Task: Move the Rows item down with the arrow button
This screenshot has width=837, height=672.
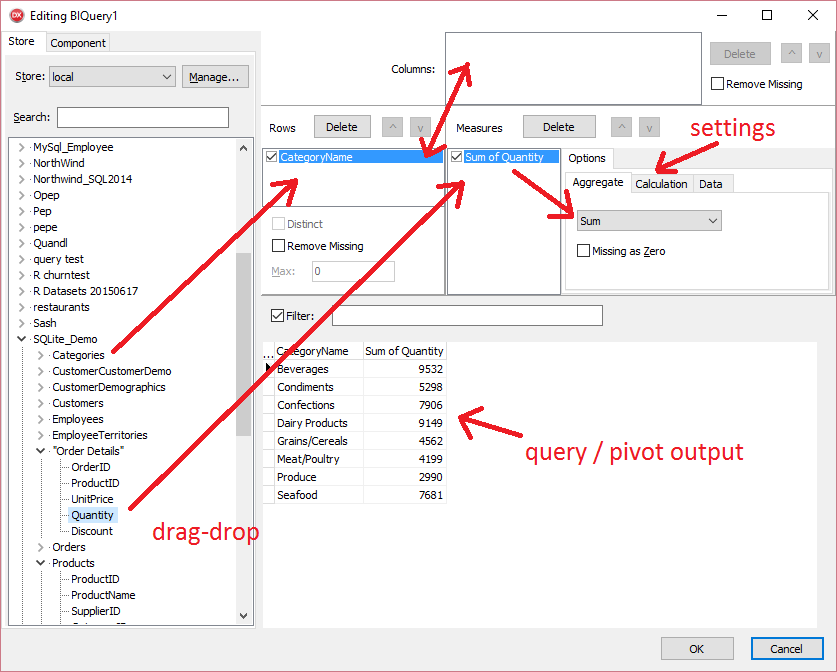Action: (x=420, y=127)
